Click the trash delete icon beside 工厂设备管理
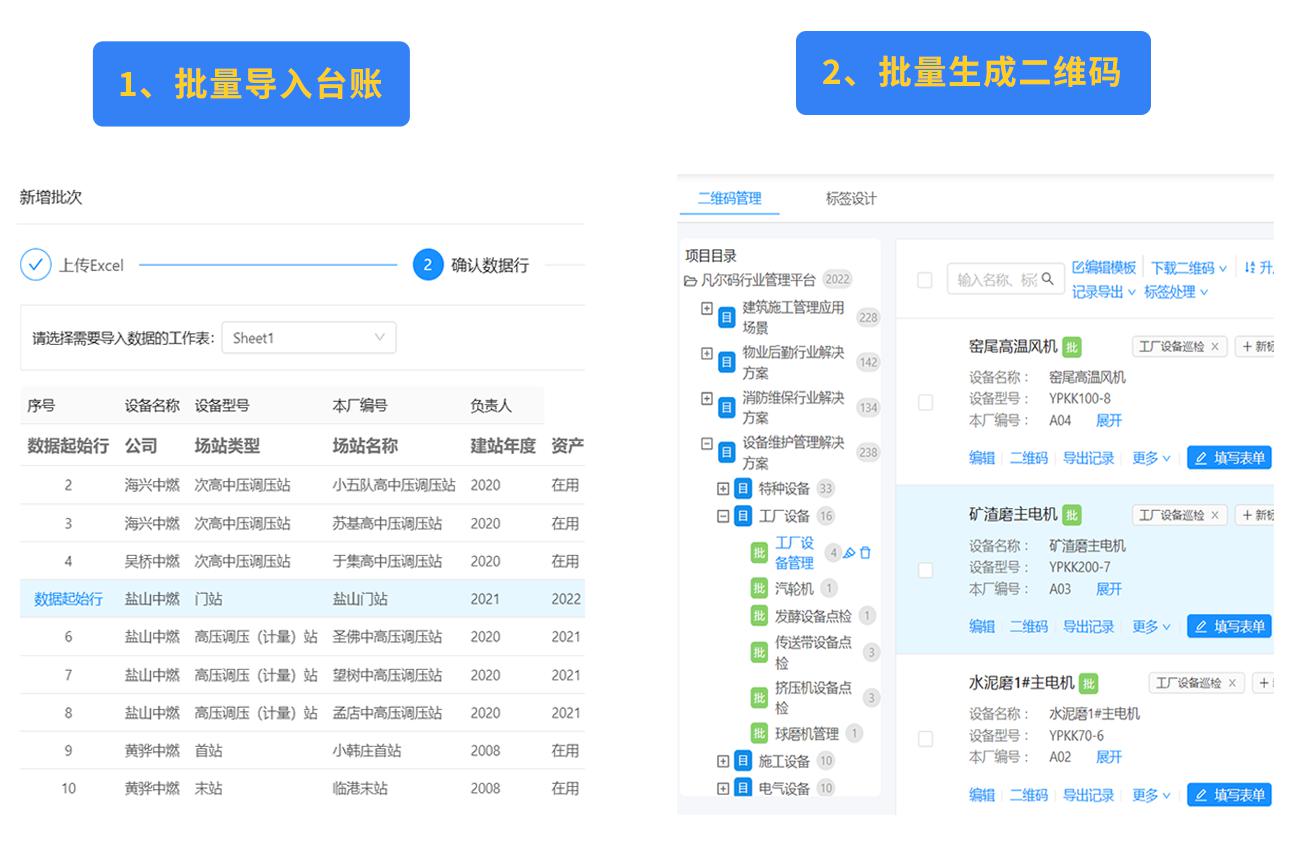The width and height of the screenshot is (1291, 853). coord(866,552)
